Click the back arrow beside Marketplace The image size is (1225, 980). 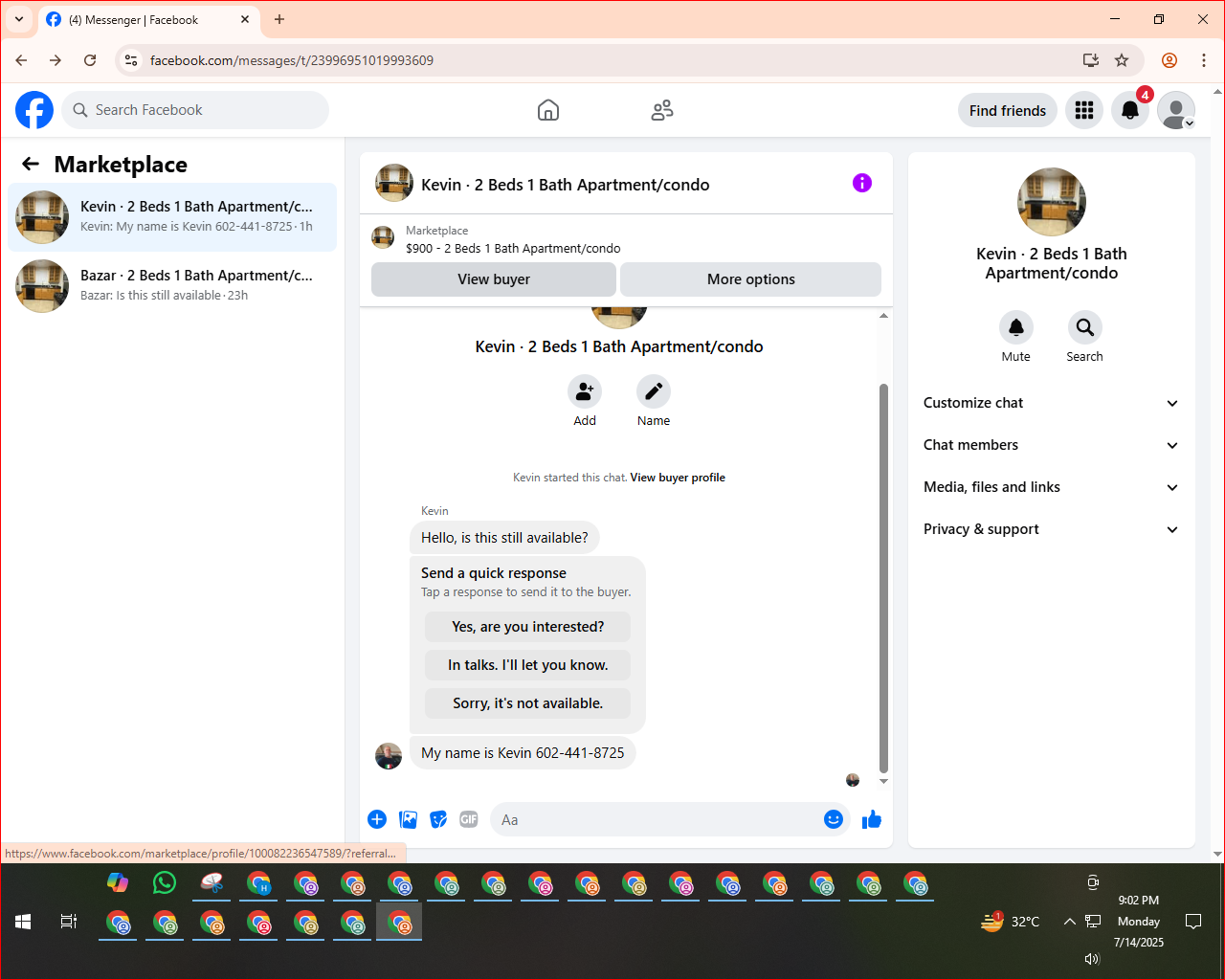tap(31, 164)
